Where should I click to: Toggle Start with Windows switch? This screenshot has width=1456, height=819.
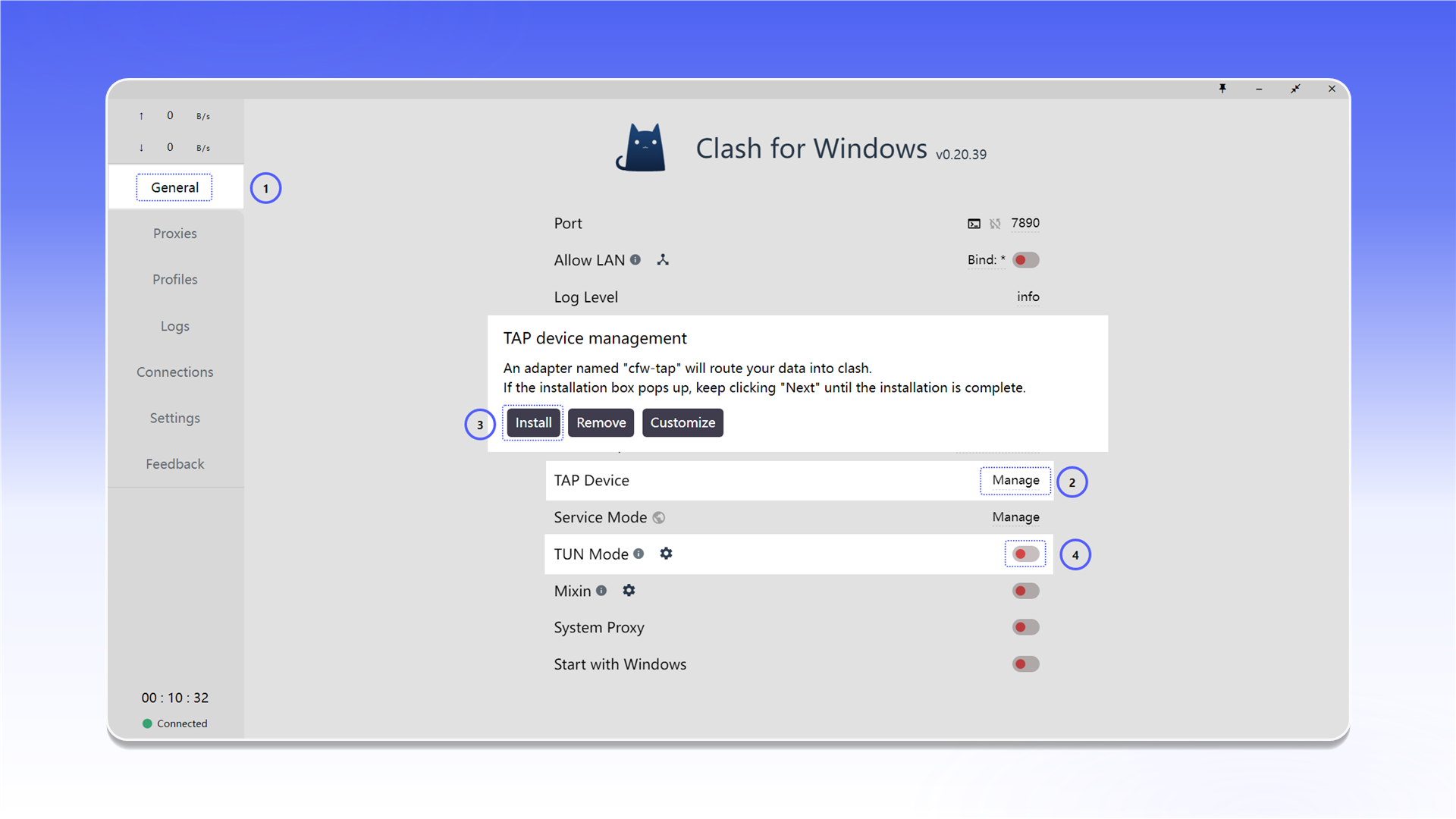click(x=1026, y=664)
